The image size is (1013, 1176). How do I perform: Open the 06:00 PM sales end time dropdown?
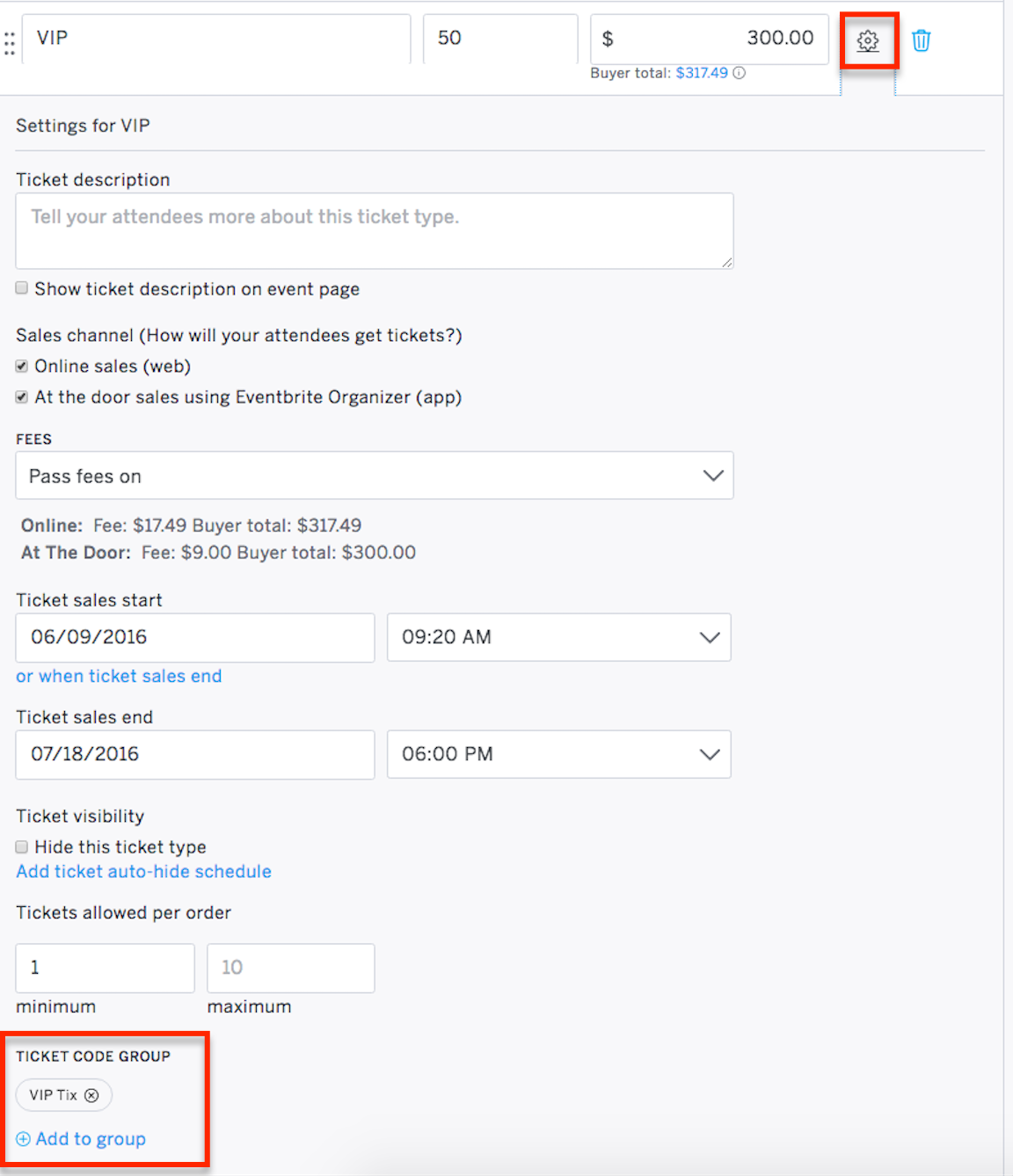pyautogui.click(x=559, y=754)
